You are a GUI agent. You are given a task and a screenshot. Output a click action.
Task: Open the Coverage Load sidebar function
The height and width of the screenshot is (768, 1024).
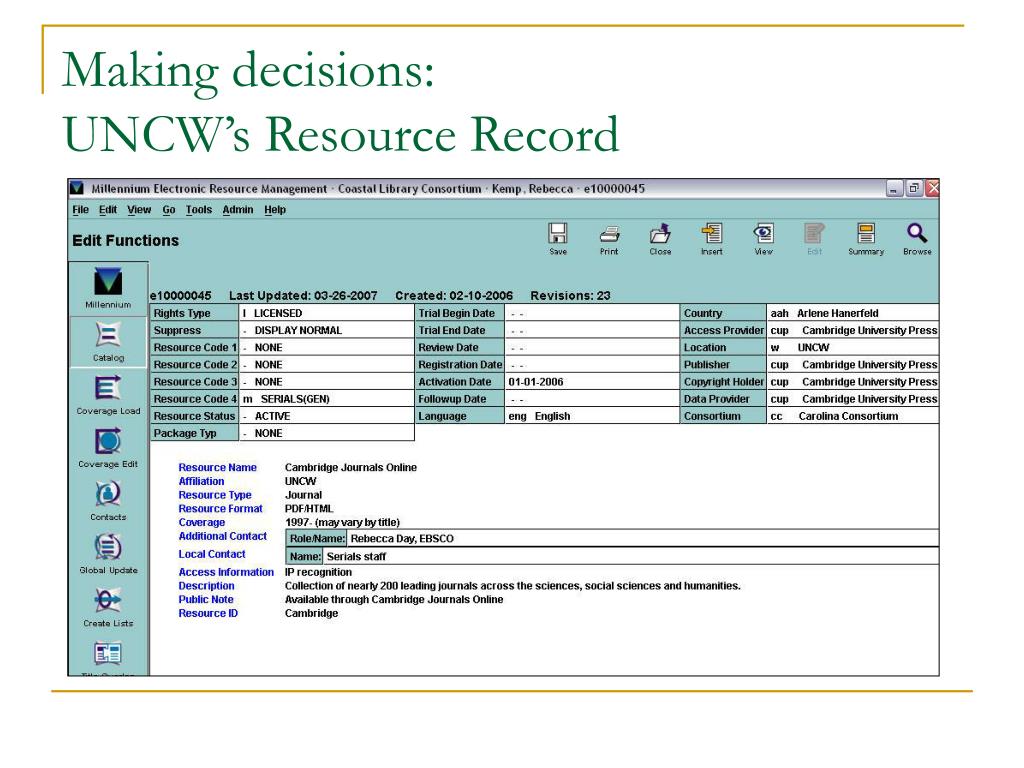click(108, 395)
